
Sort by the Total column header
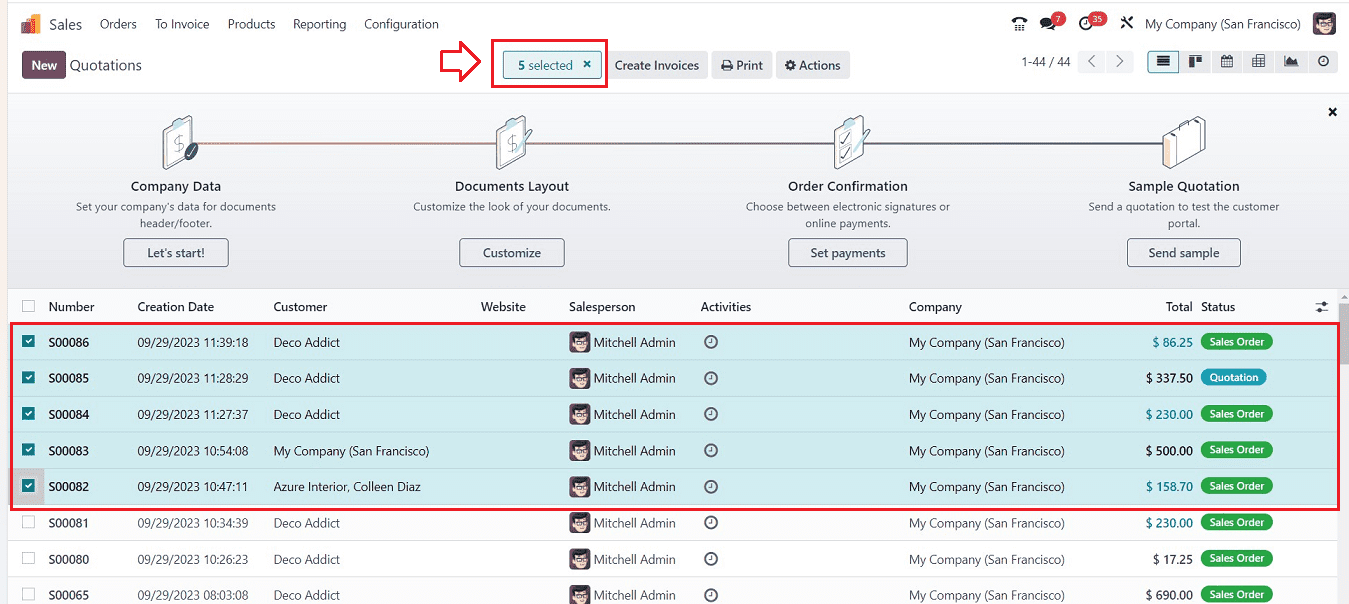pyautogui.click(x=1179, y=307)
